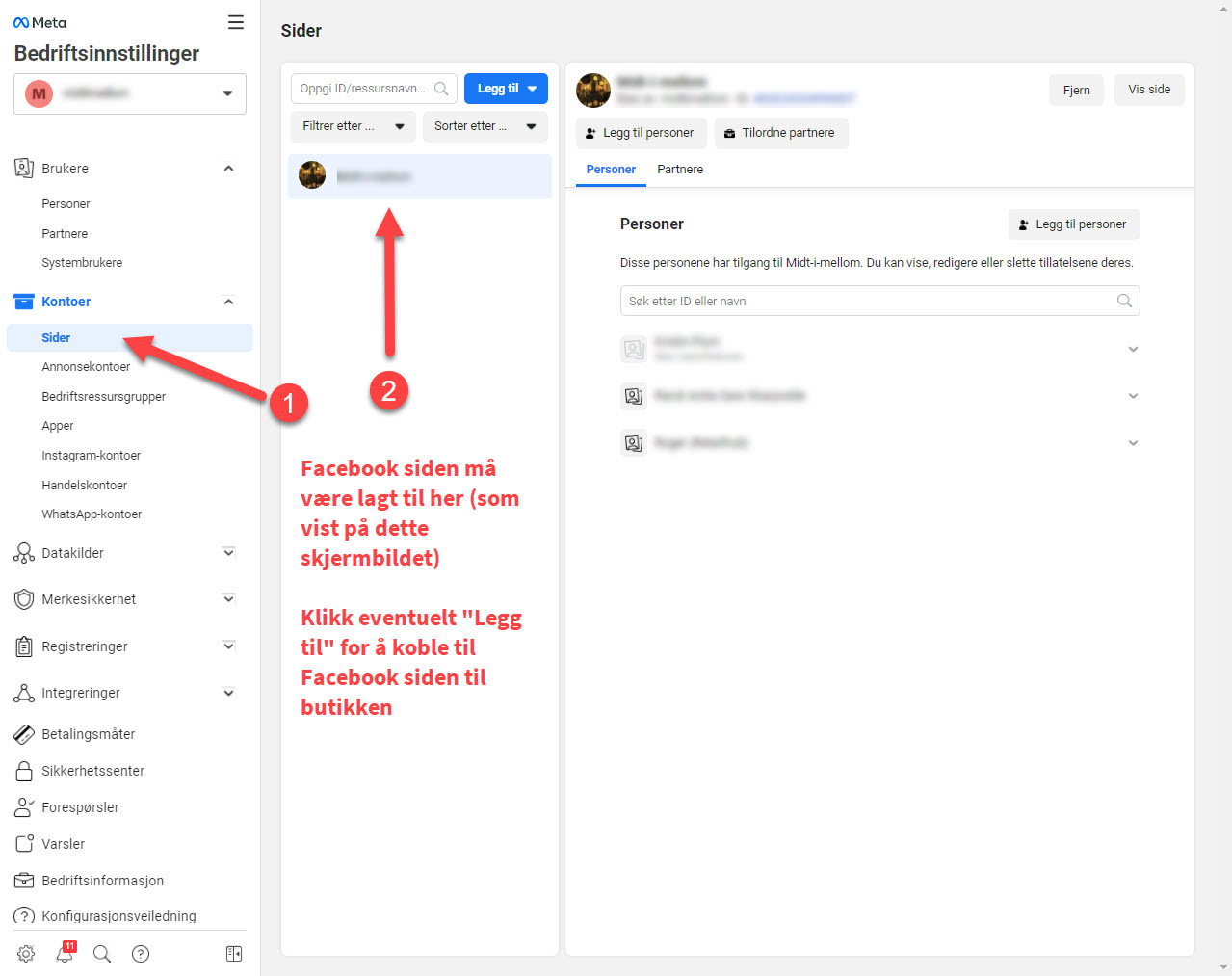Open Bedriftsressursgrupper
1232x976 pixels.
(104, 397)
